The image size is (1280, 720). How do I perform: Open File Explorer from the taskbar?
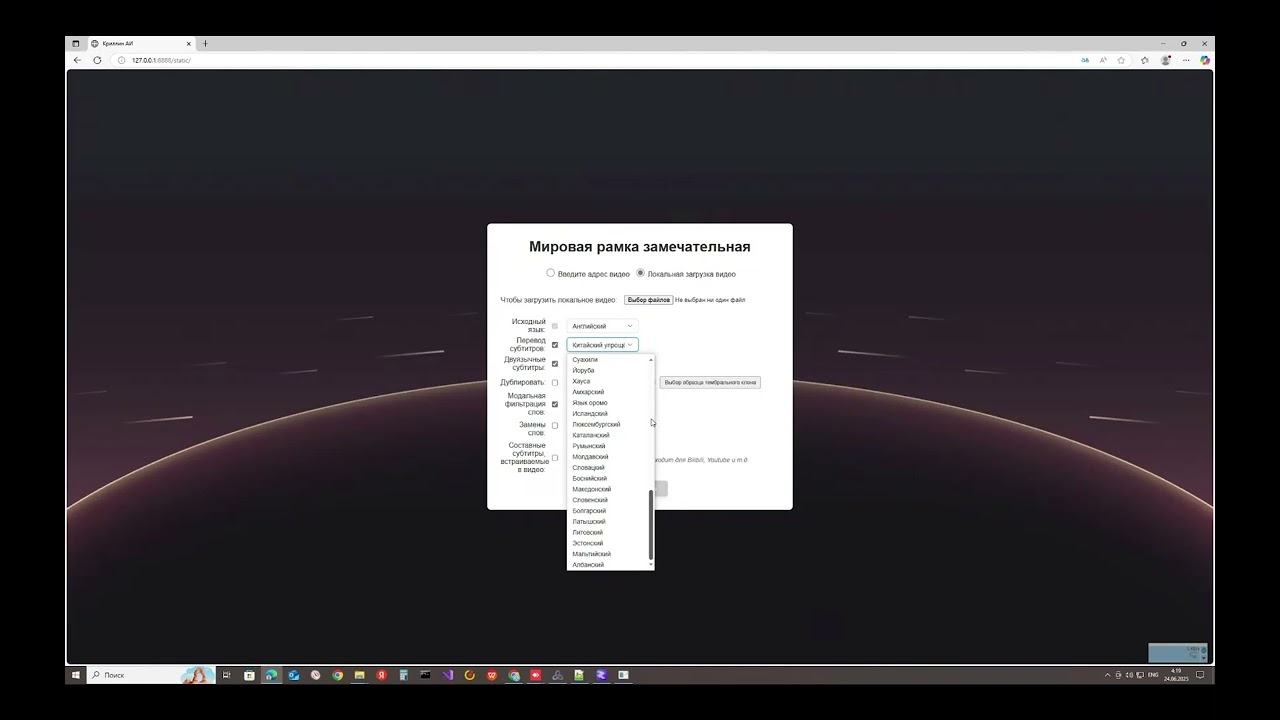pos(360,675)
